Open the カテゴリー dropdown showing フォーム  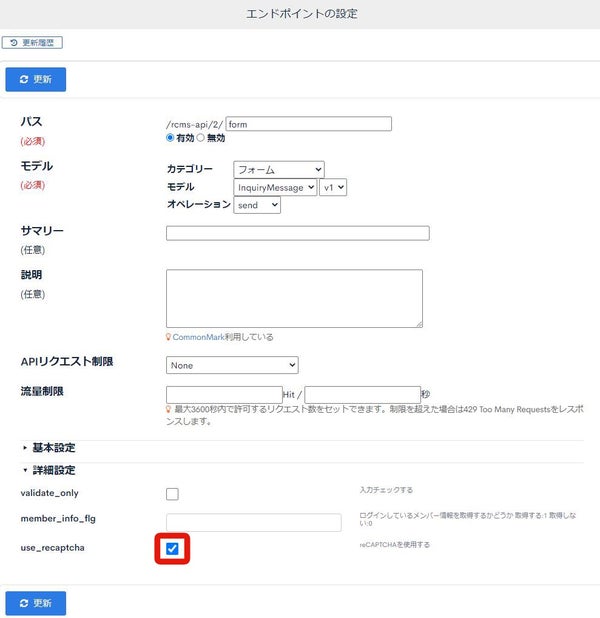click(x=279, y=169)
